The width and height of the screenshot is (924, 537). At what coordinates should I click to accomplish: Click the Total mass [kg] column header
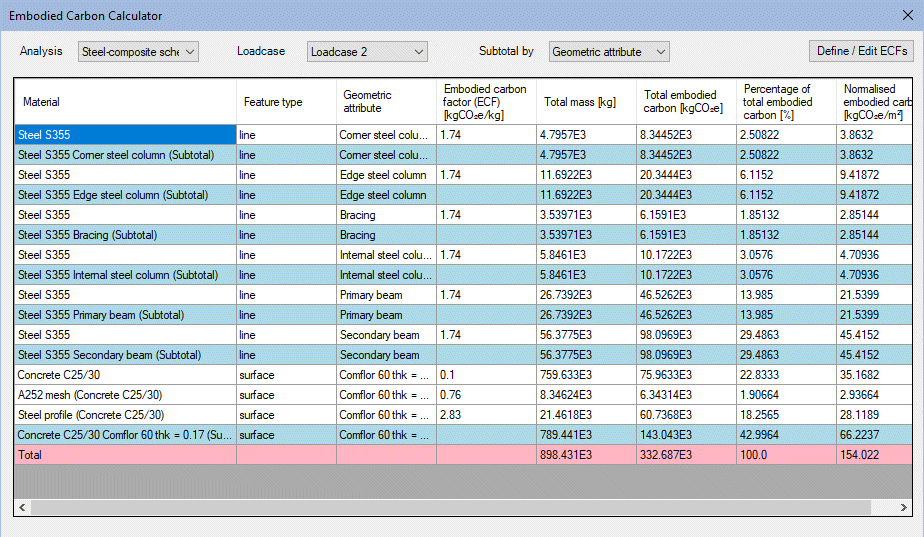[586, 102]
